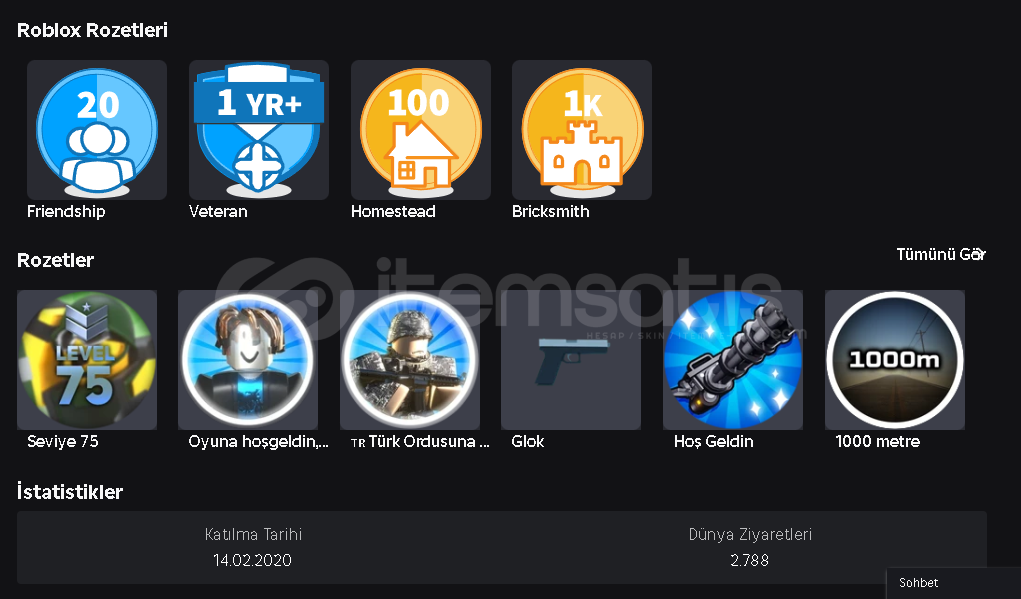The width and height of the screenshot is (1021, 599).
Task: Open the Friendship badge icon
Action: coord(97,130)
